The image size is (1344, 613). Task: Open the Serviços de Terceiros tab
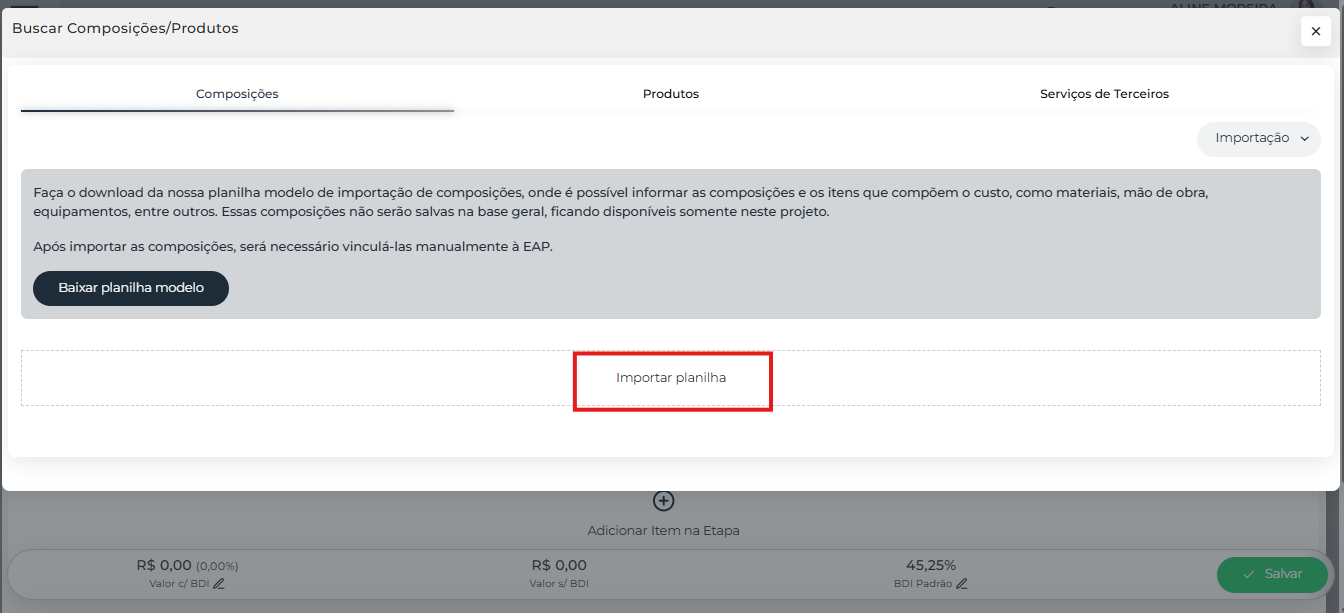pyautogui.click(x=1104, y=94)
